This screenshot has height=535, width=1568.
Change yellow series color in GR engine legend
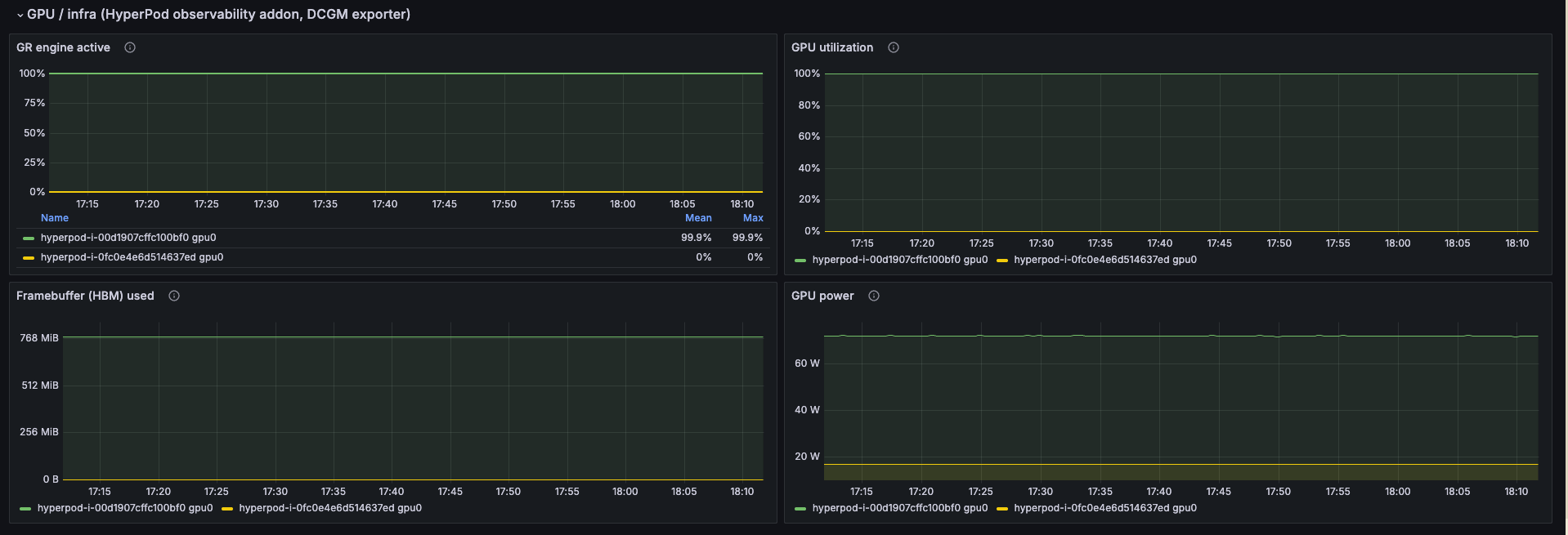click(x=29, y=258)
